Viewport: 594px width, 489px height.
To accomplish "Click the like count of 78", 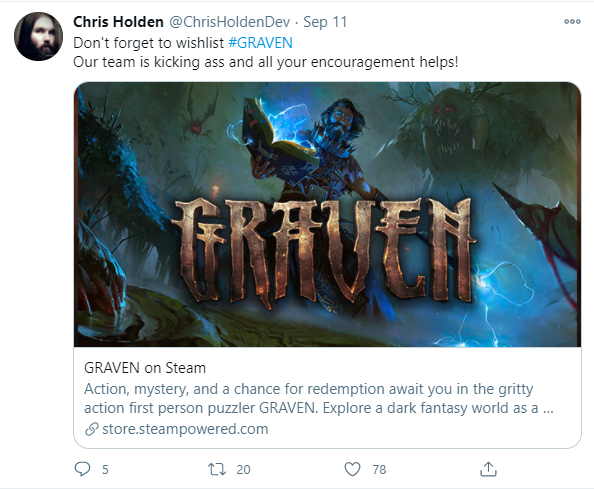I will (x=379, y=470).
